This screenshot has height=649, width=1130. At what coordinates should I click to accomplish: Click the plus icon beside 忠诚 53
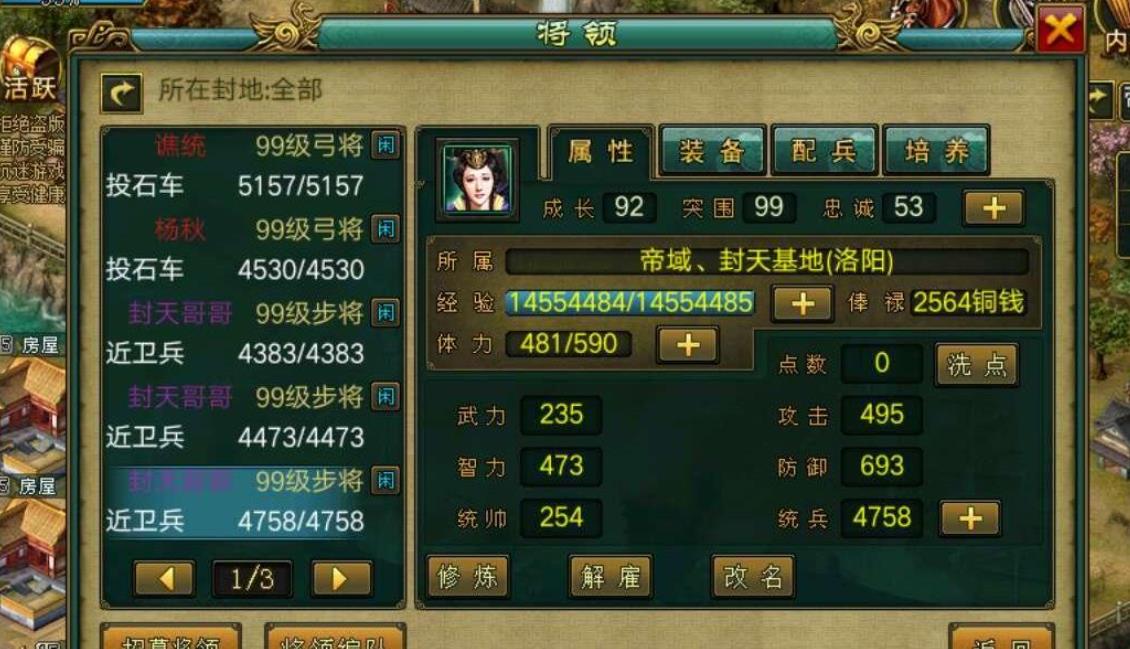coord(994,208)
